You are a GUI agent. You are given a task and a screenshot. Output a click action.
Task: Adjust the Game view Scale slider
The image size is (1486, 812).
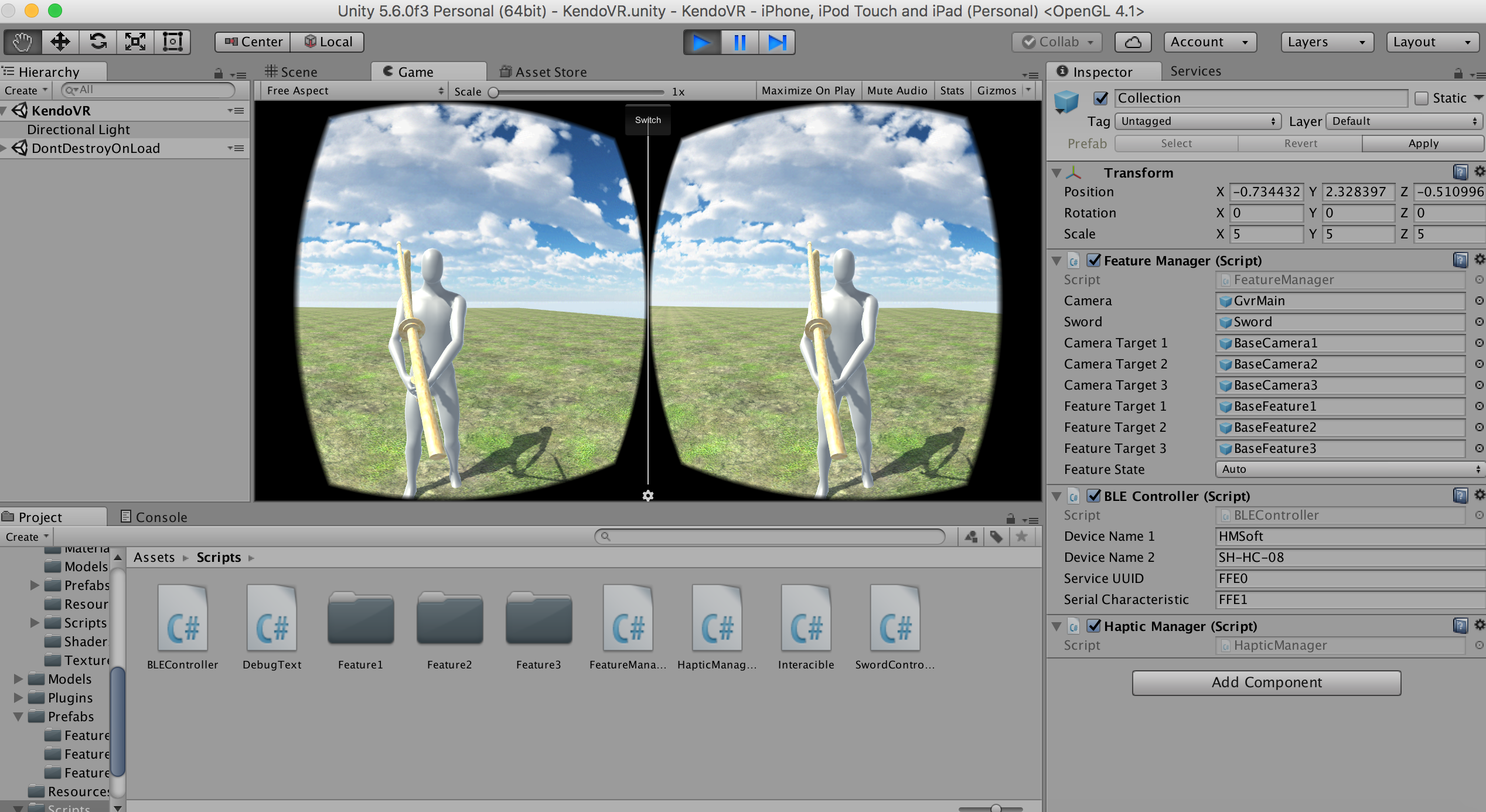[494, 92]
